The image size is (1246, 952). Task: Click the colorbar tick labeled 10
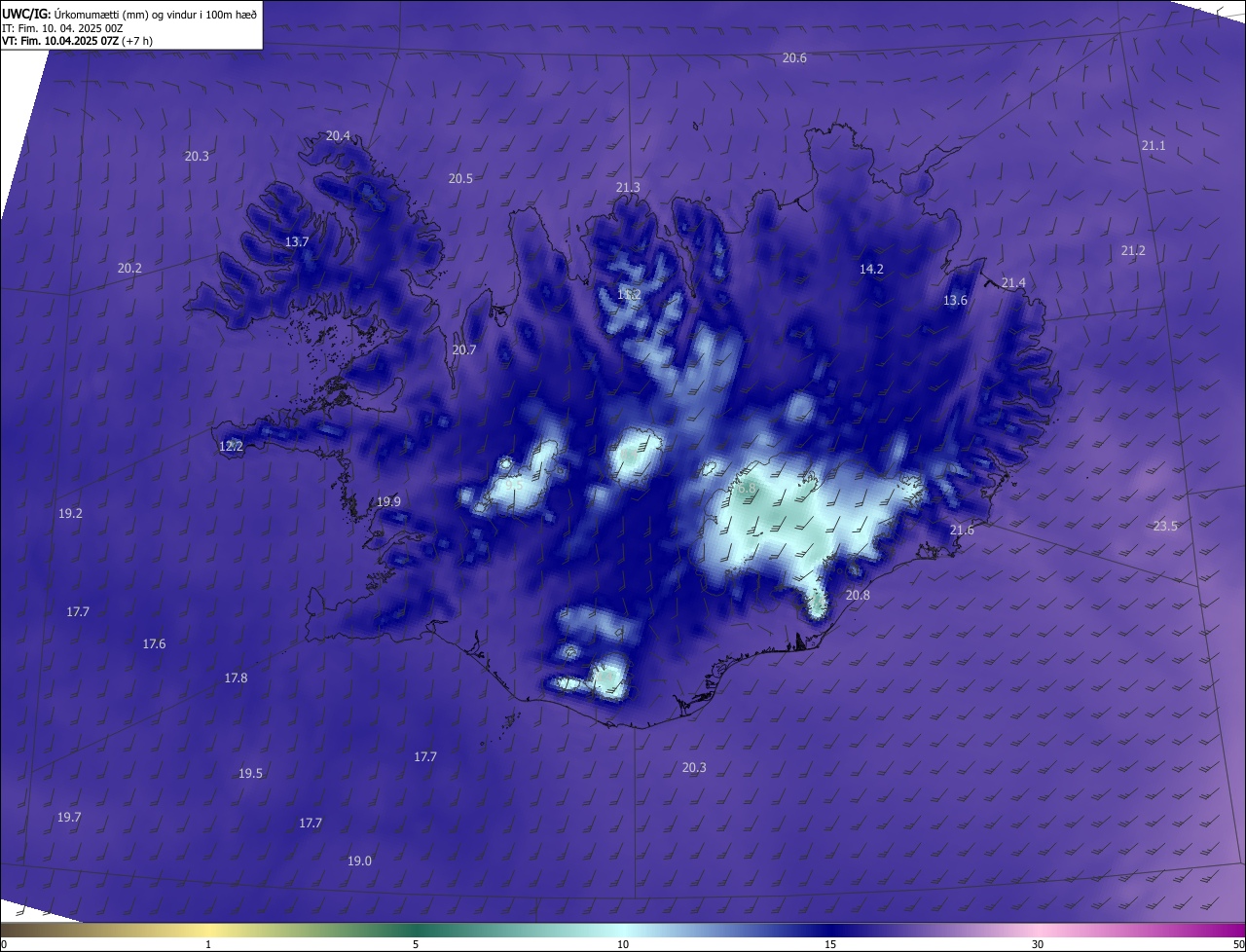[x=623, y=944]
